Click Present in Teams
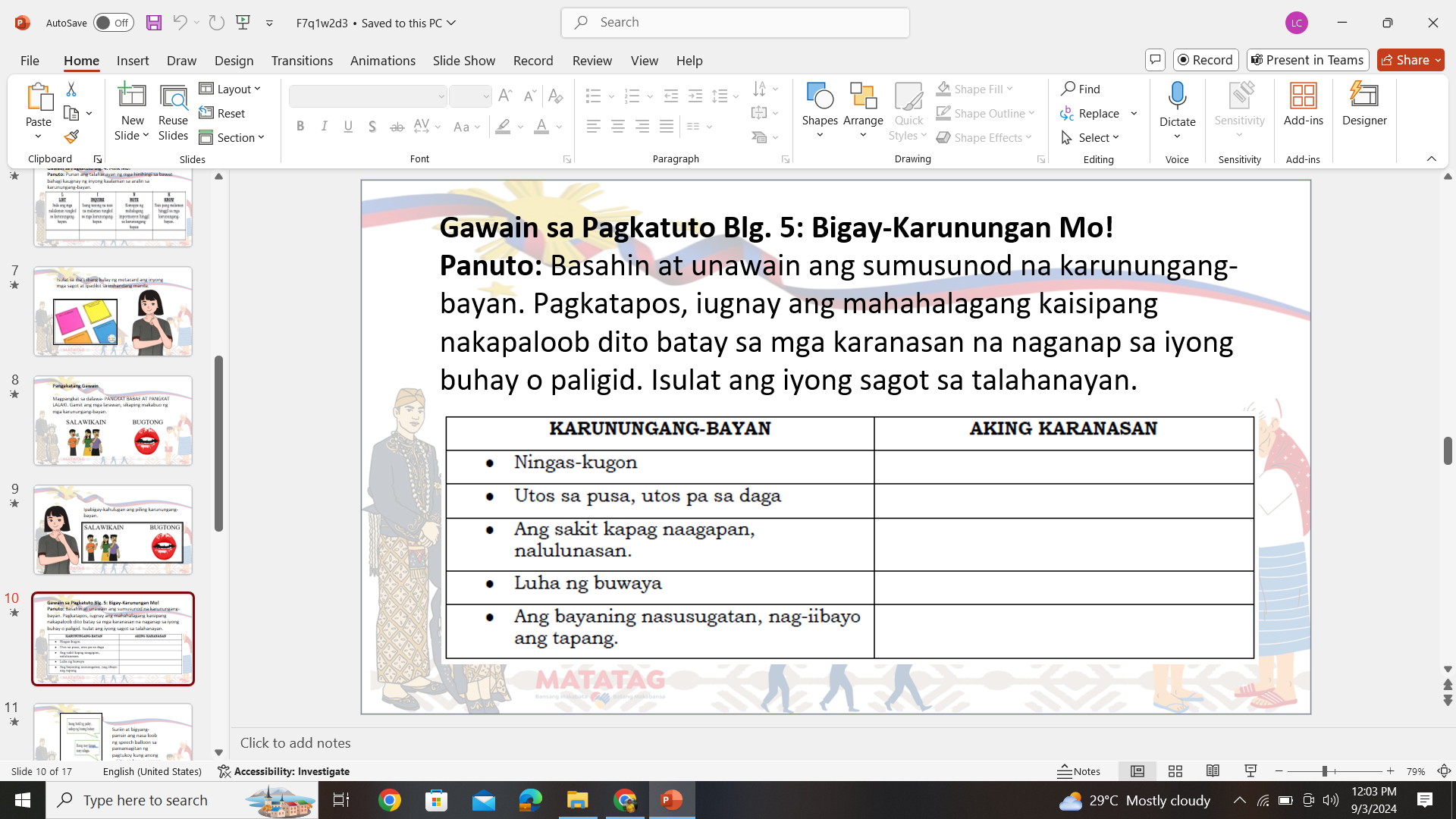This screenshot has height=819, width=1456. pos(1307,60)
